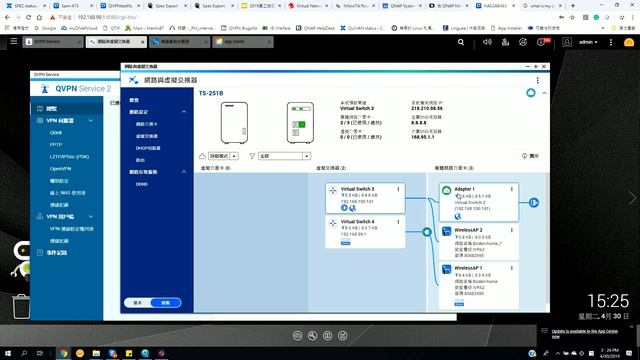
Task: Open the view mode dropdown
Action: [223, 156]
